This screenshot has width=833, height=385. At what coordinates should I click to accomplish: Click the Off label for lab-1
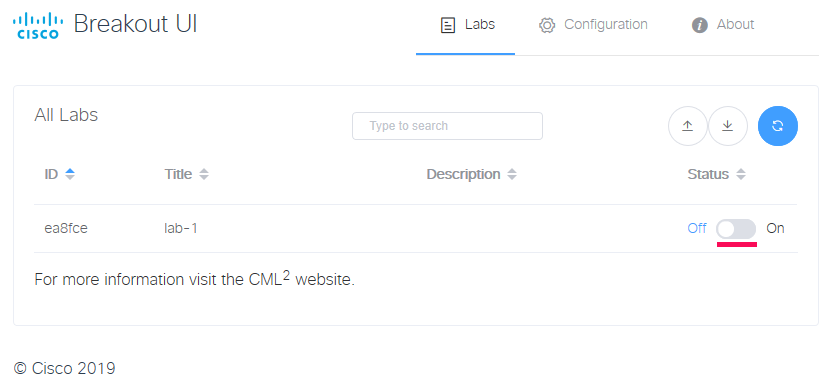coord(697,228)
